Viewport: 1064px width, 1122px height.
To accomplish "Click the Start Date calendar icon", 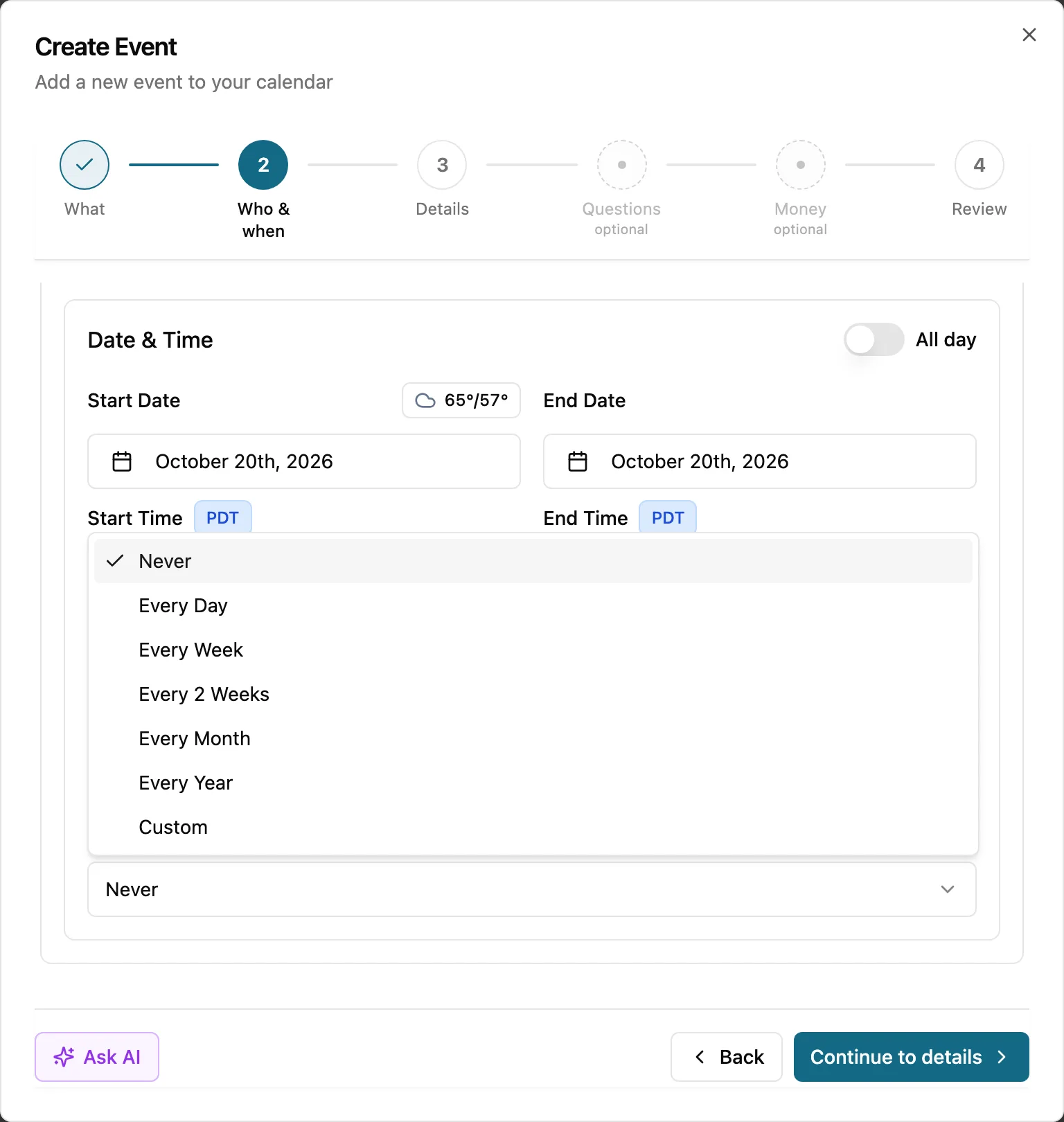I will pos(122,461).
